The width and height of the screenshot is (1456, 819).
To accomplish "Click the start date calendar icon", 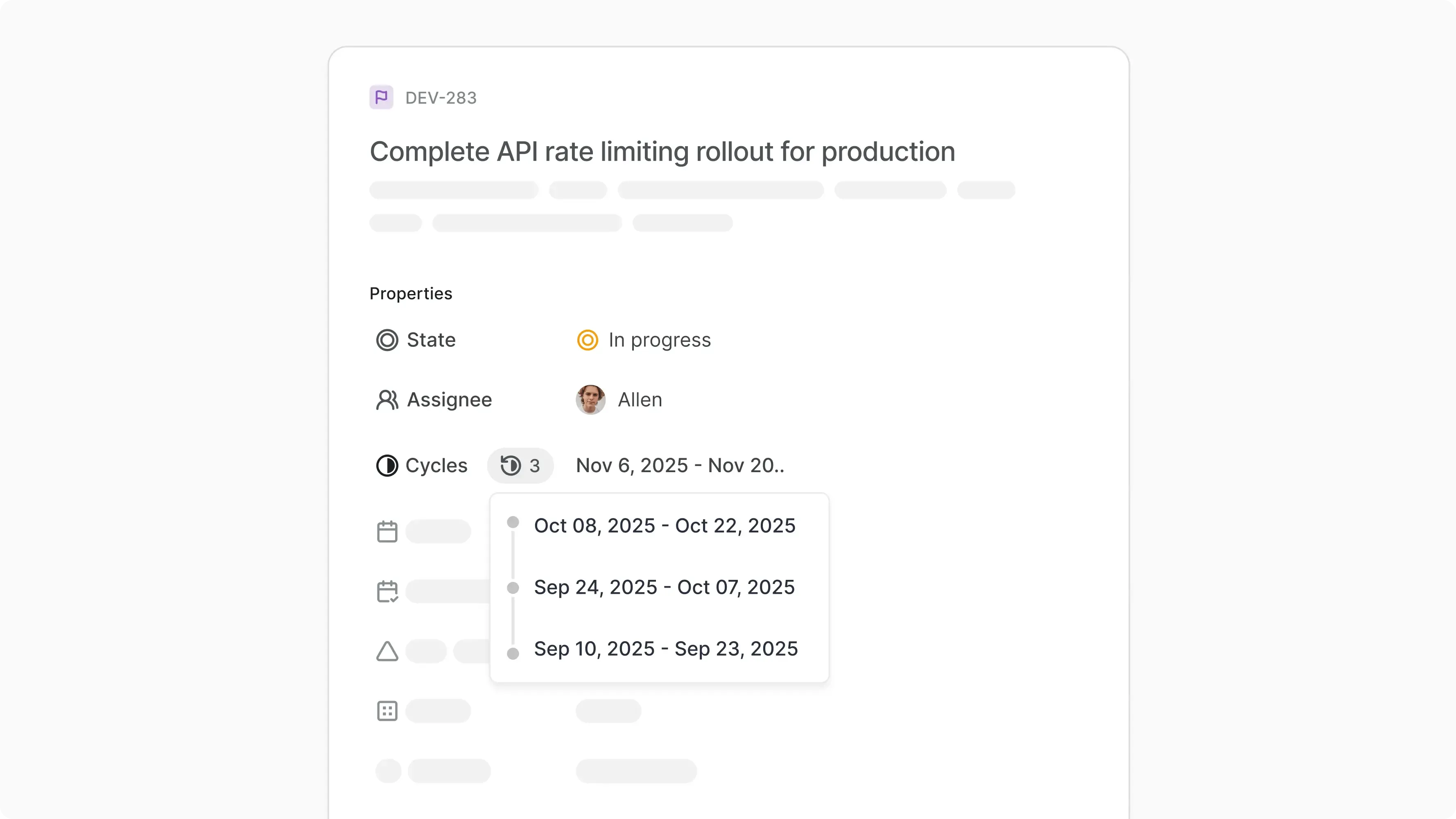I will coord(387,531).
